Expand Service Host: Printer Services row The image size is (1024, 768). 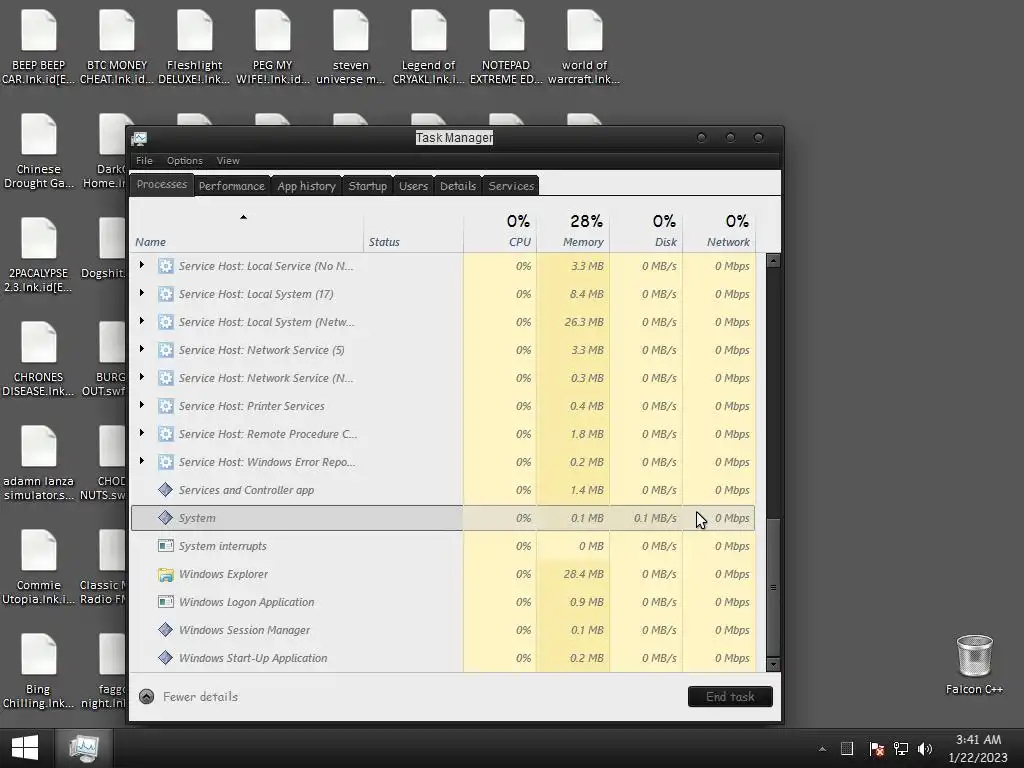[x=142, y=406]
